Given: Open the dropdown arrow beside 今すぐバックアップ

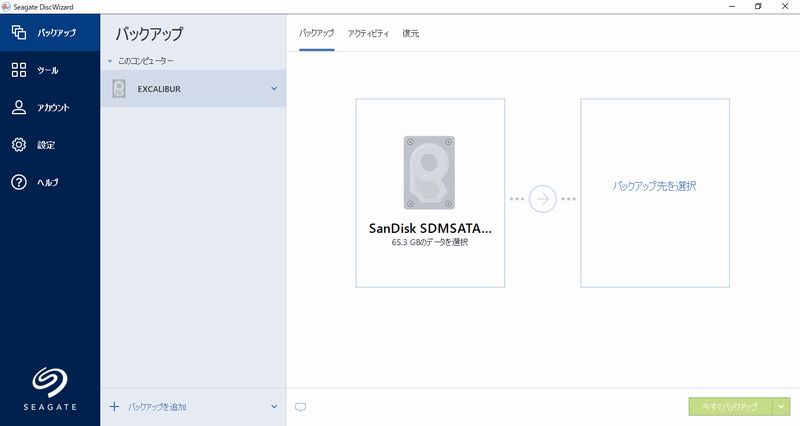Looking at the screenshot, I should pos(781,407).
